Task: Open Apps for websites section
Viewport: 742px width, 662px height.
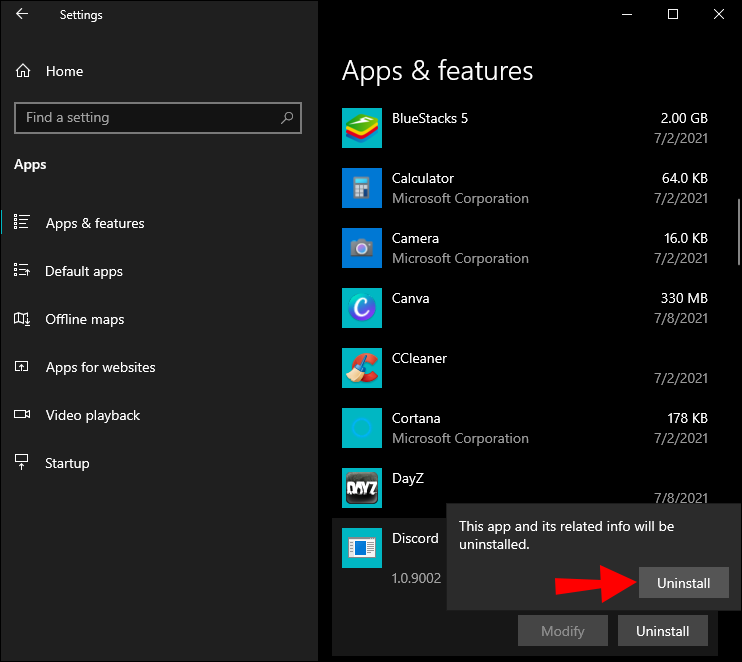Action: click(100, 367)
